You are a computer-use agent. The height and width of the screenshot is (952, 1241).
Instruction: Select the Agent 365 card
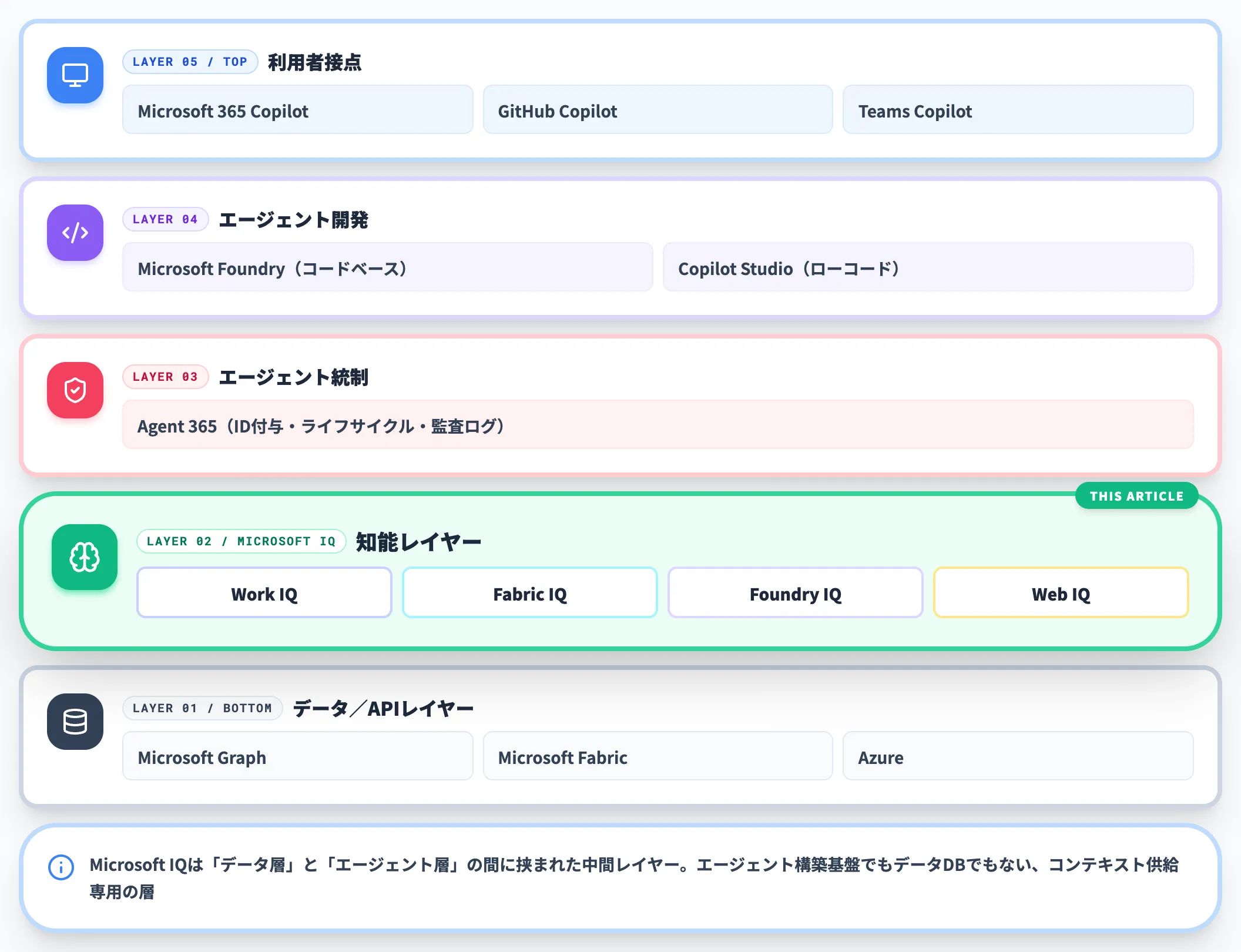(658, 425)
